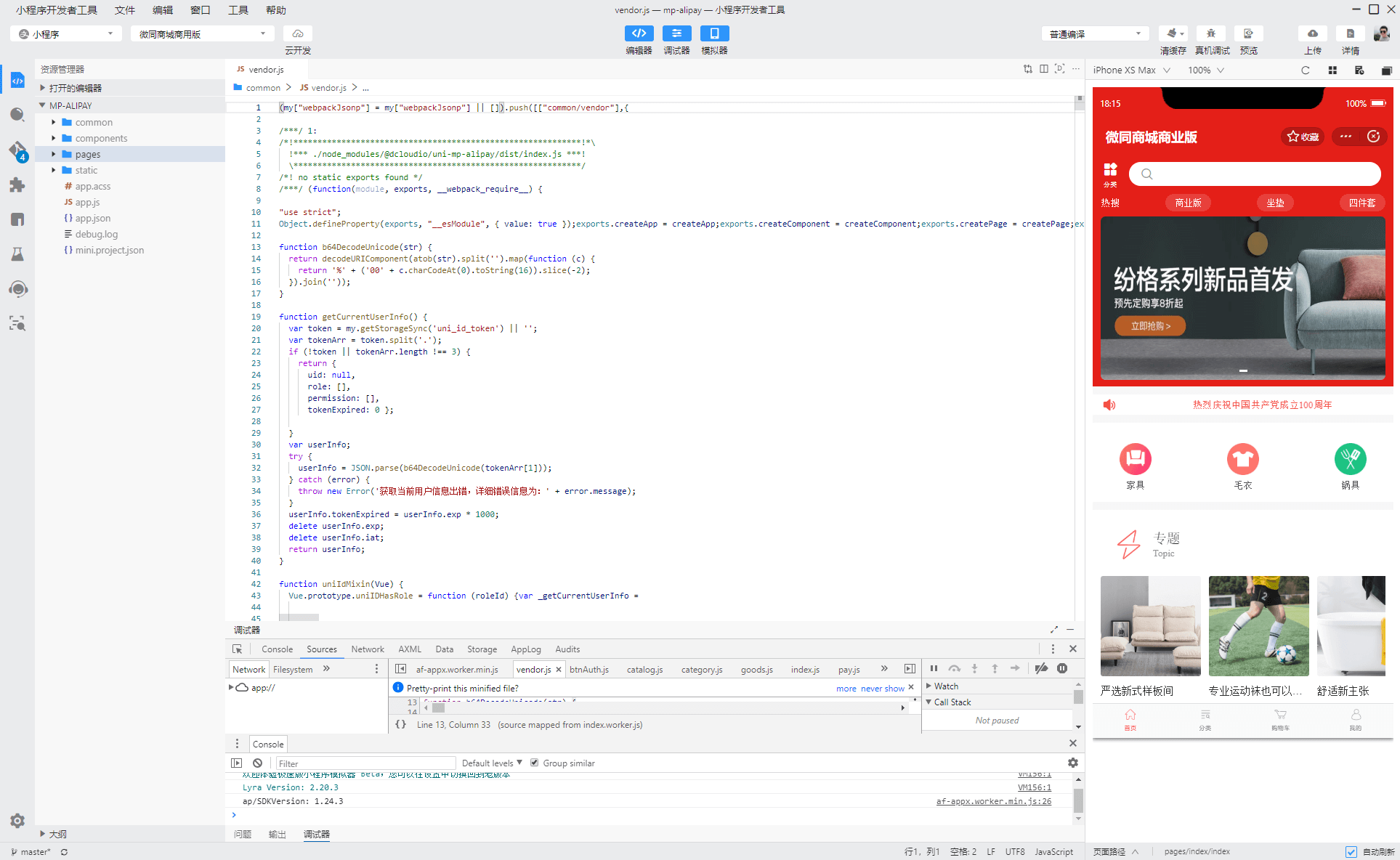This screenshot has width=1400, height=860.
Task: Switch to the AXML tab
Action: pos(410,649)
